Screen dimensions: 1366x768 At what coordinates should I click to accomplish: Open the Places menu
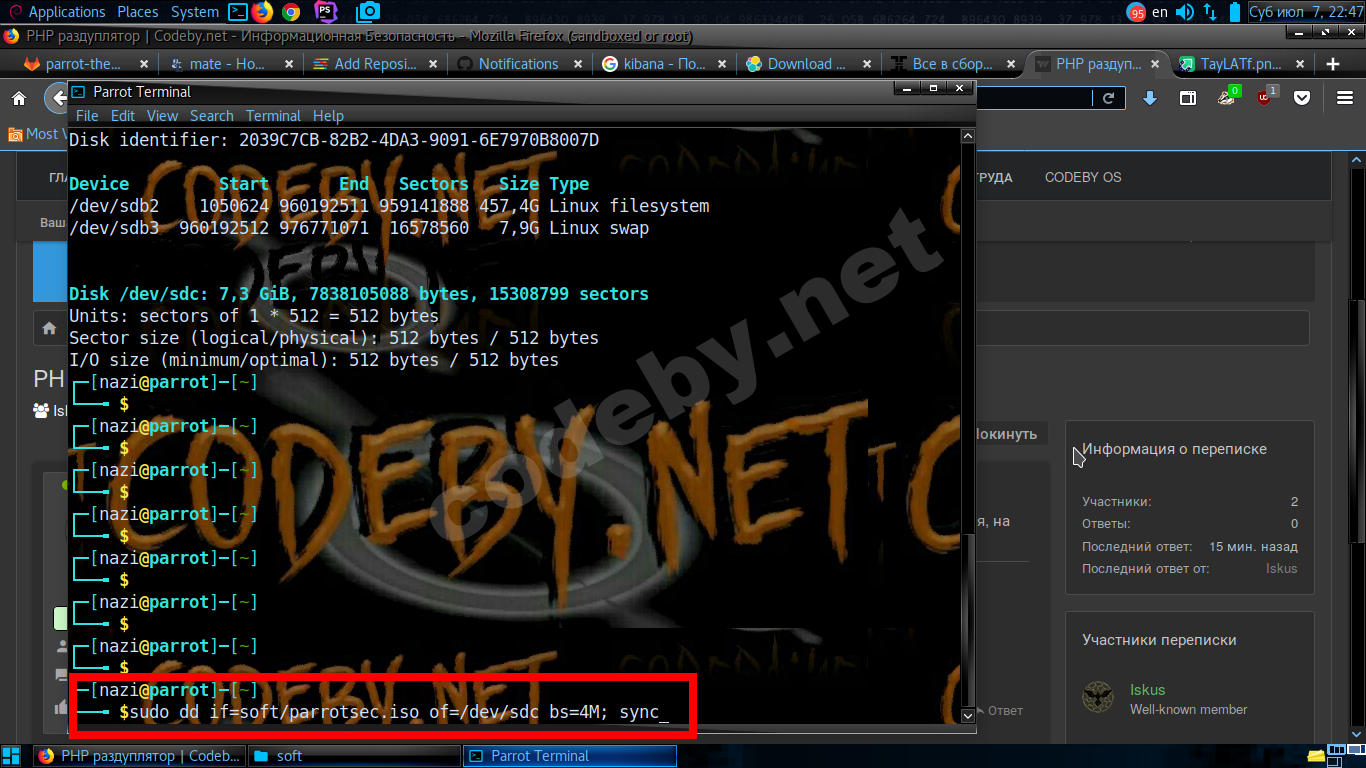coord(138,12)
